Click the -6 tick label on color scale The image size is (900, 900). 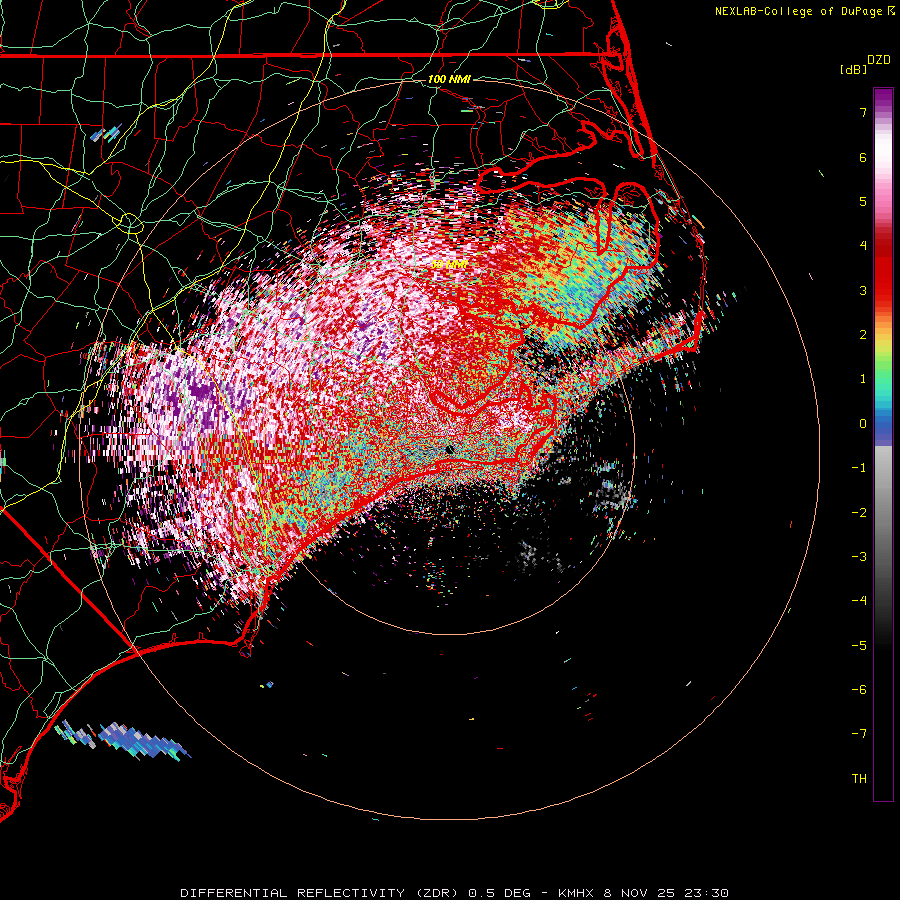[859, 690]
